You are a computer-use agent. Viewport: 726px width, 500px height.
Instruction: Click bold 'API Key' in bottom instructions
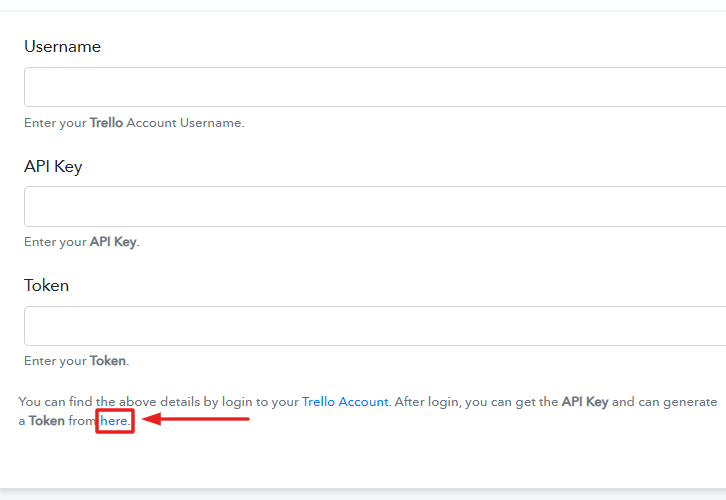584,402
